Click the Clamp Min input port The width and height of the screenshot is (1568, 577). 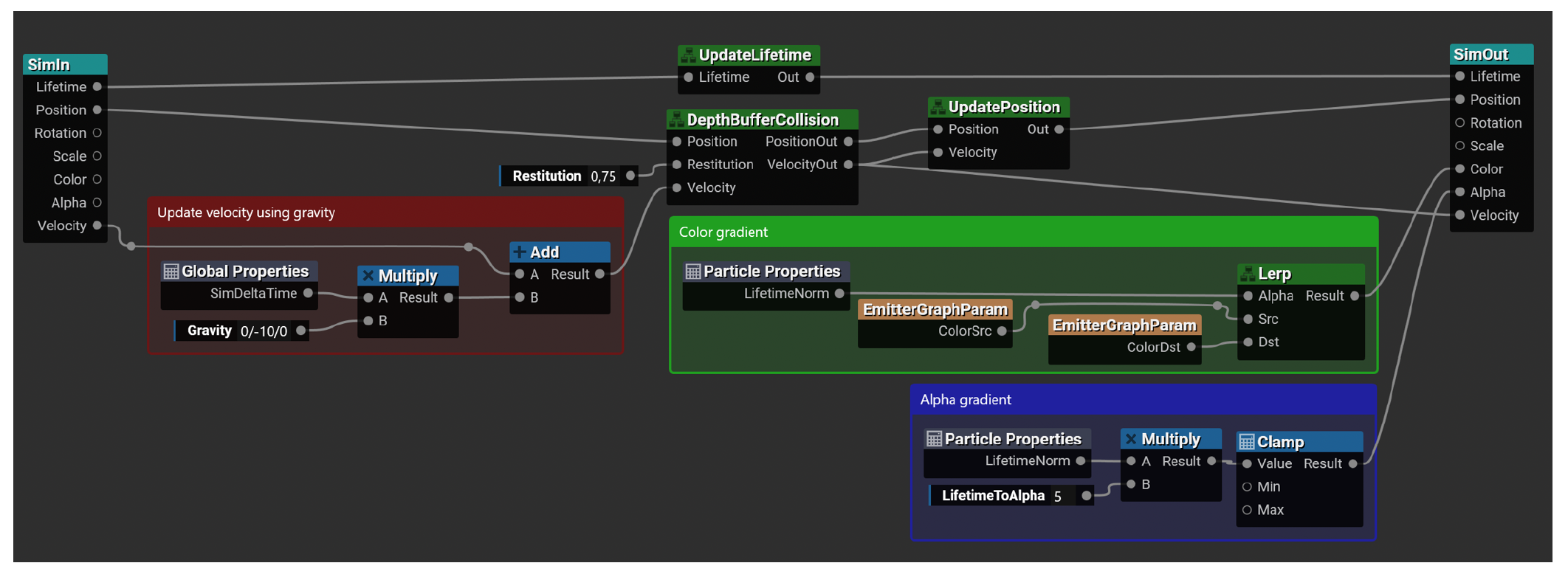[1247, 487]
